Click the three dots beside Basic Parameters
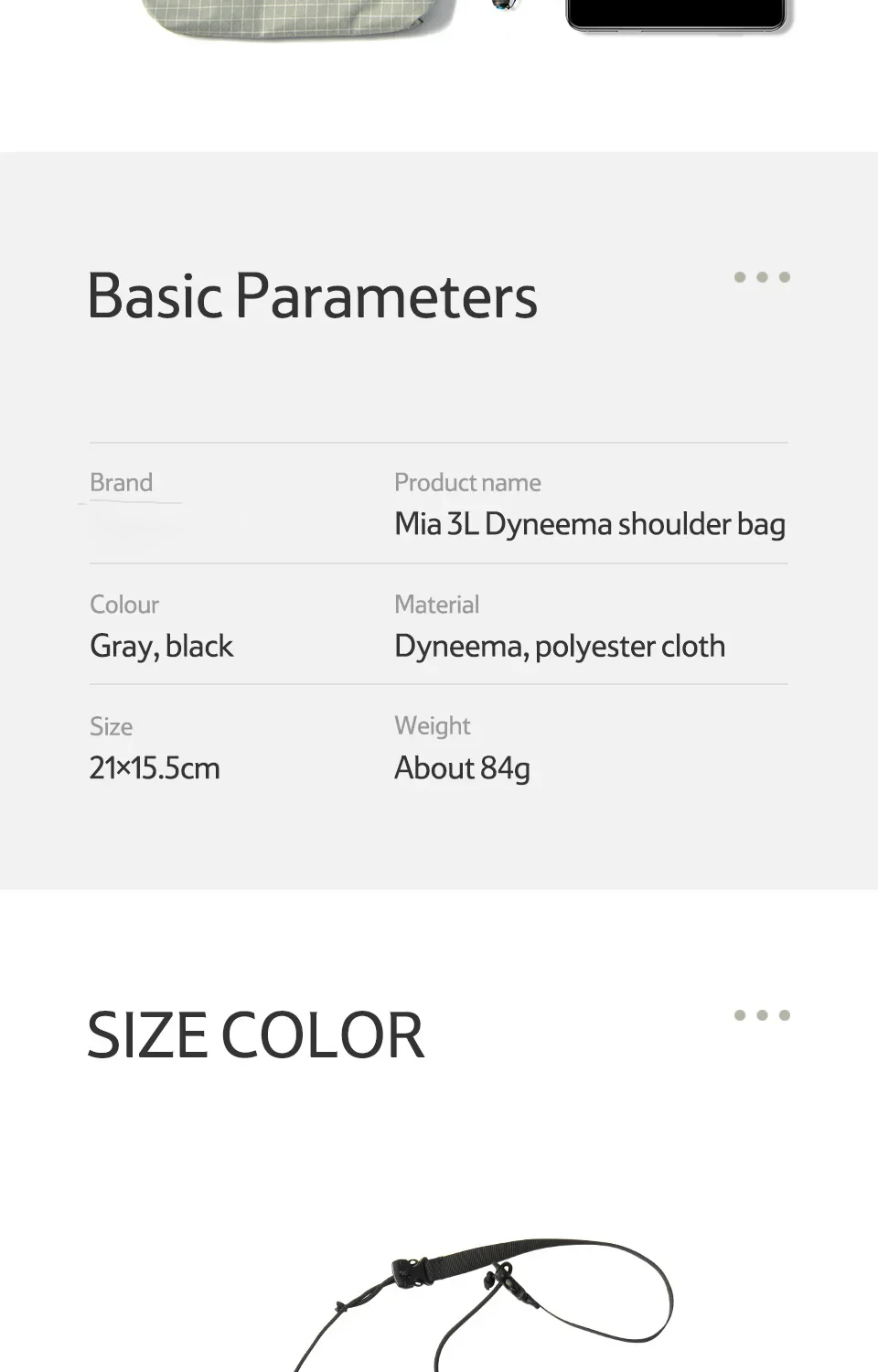This screenshot has width=878, height=1372. pos(762,277)
